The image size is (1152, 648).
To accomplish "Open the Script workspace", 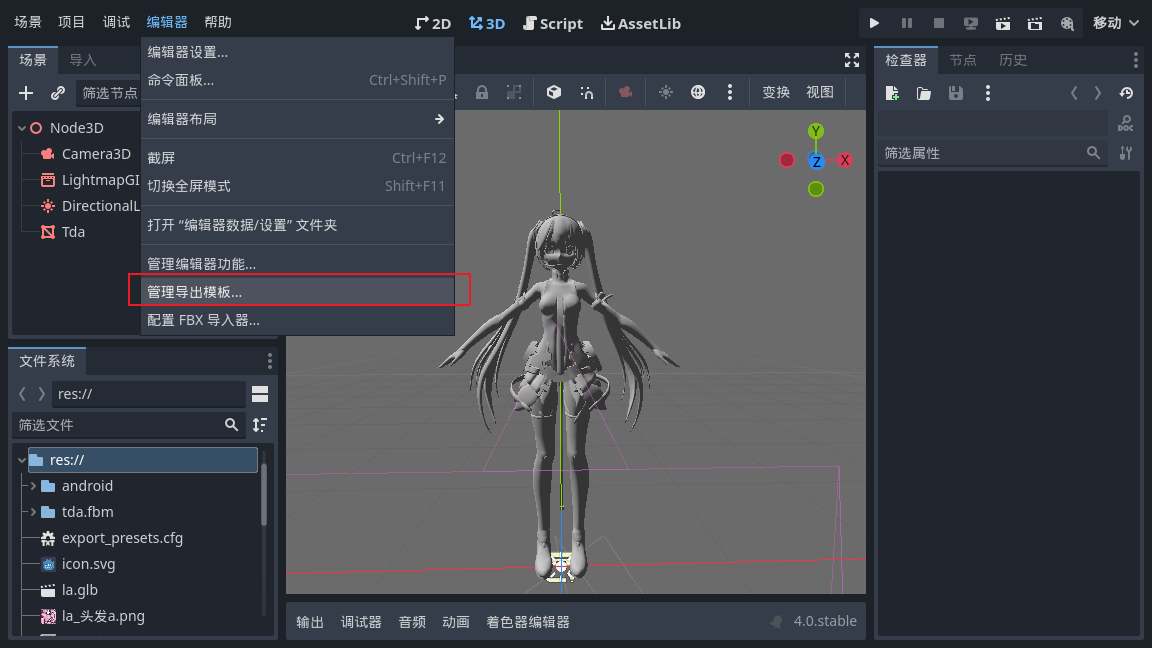I will pos(552,24).
